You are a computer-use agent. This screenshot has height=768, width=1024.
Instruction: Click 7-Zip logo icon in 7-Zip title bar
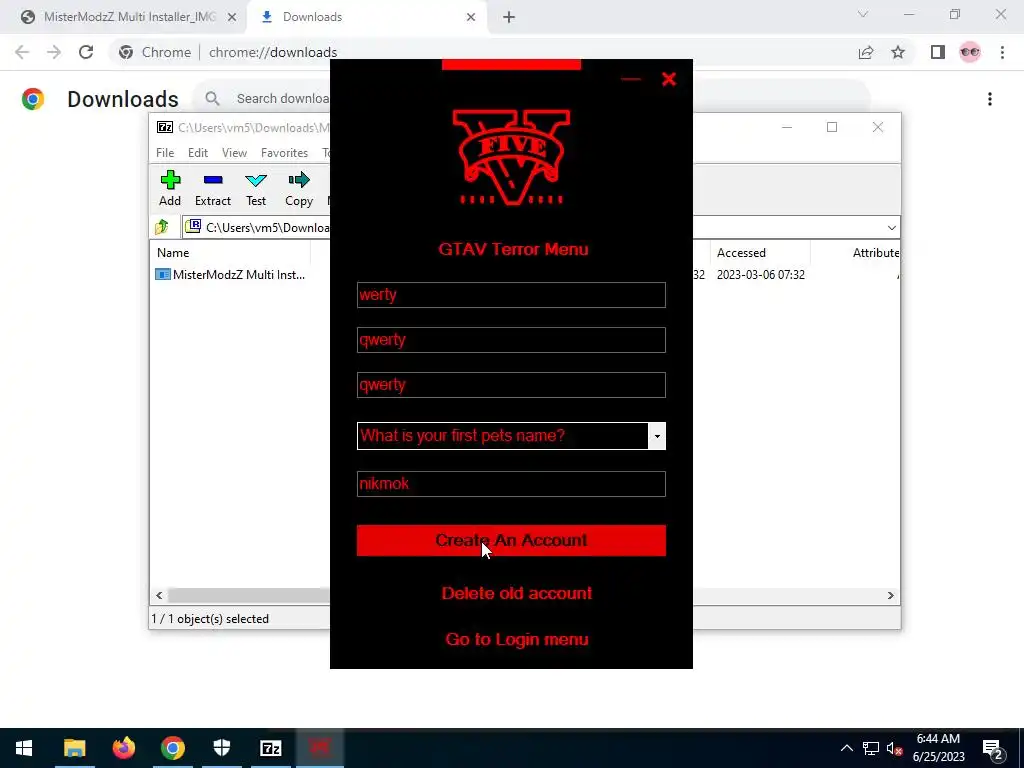click(x=165, y=127)
